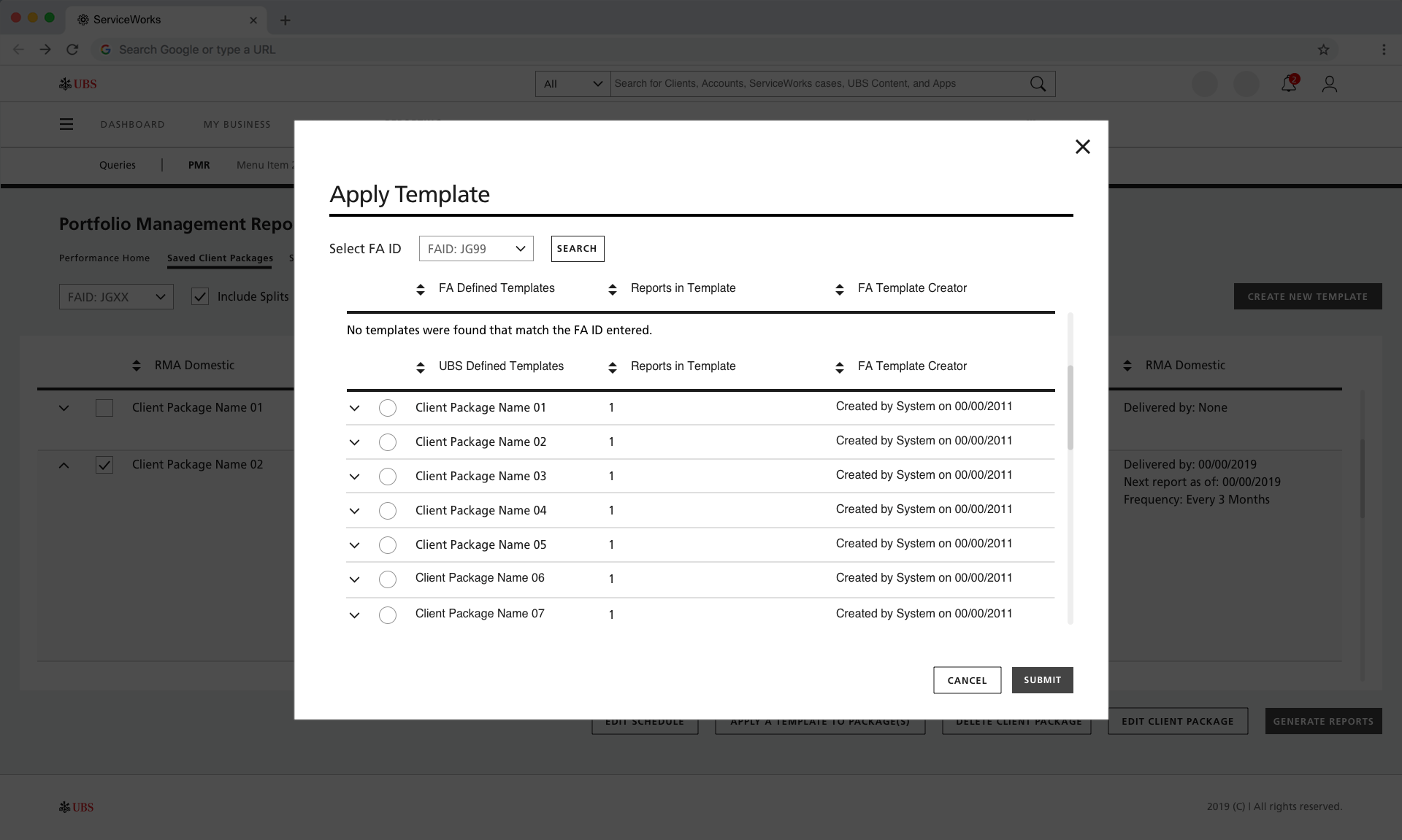Viewport: 1402px width, 840px height.
Task: Open the hamburger menu icon
Action: point(66,124)
